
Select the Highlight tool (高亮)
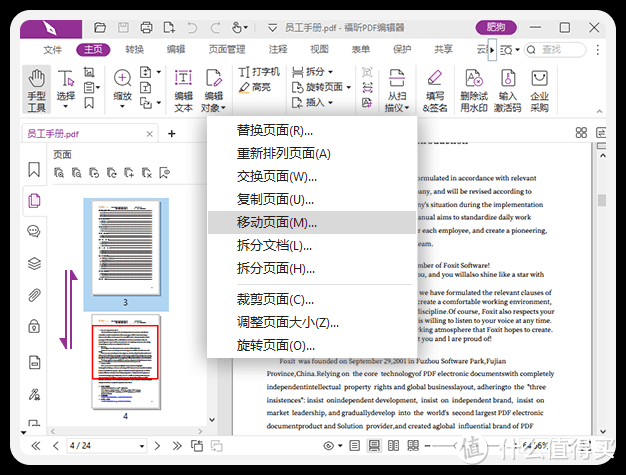pyautogui.click(x=255, y=87)
